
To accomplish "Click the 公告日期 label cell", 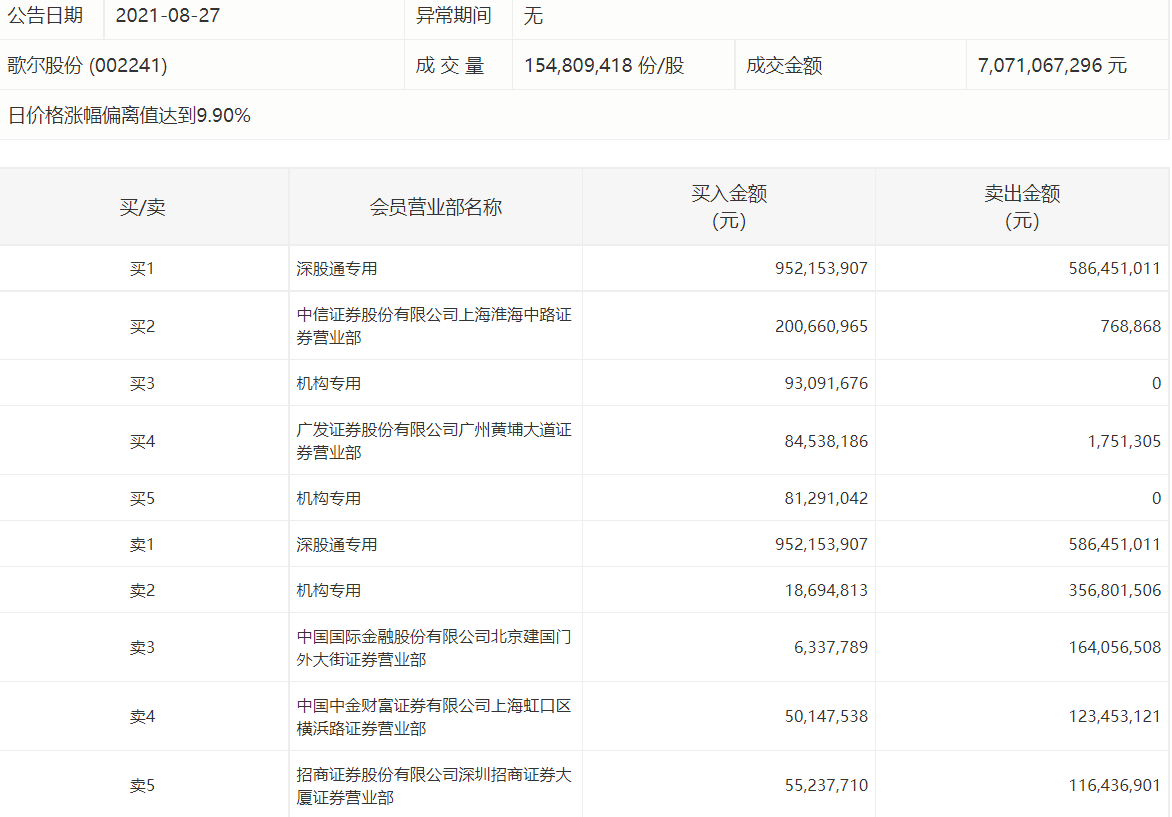I will (45, 16).
